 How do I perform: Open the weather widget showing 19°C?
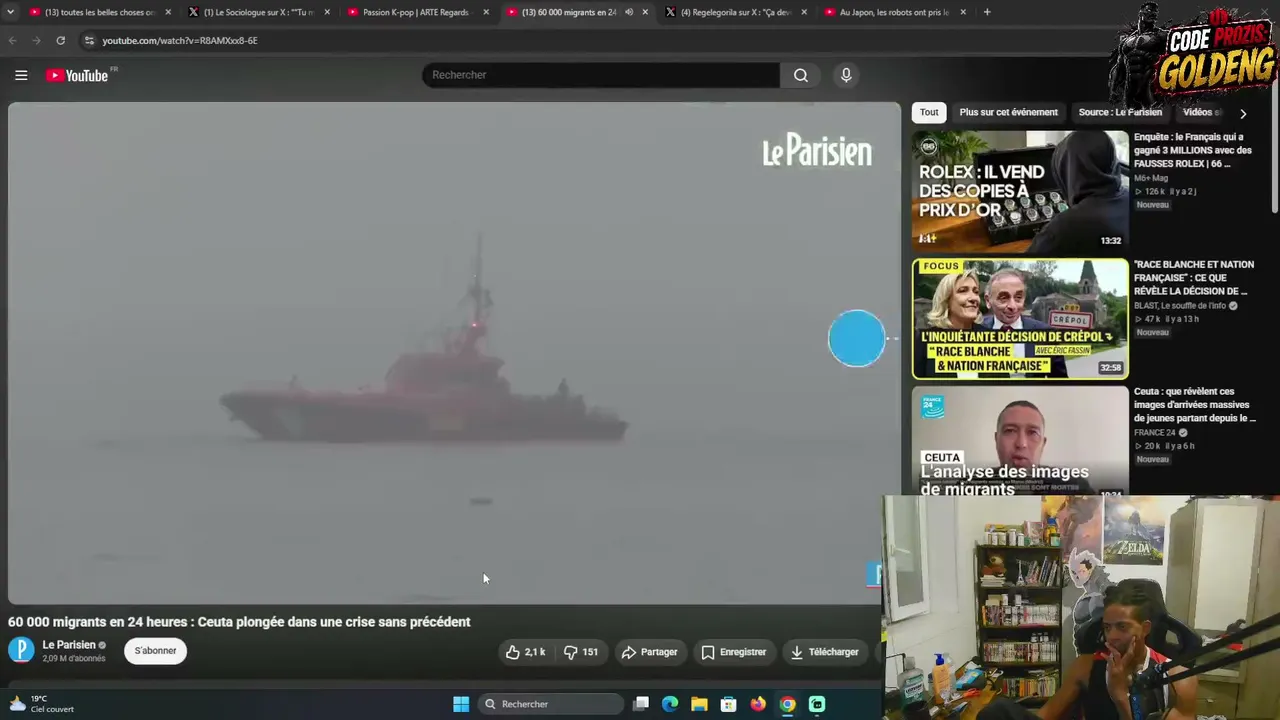42,704
